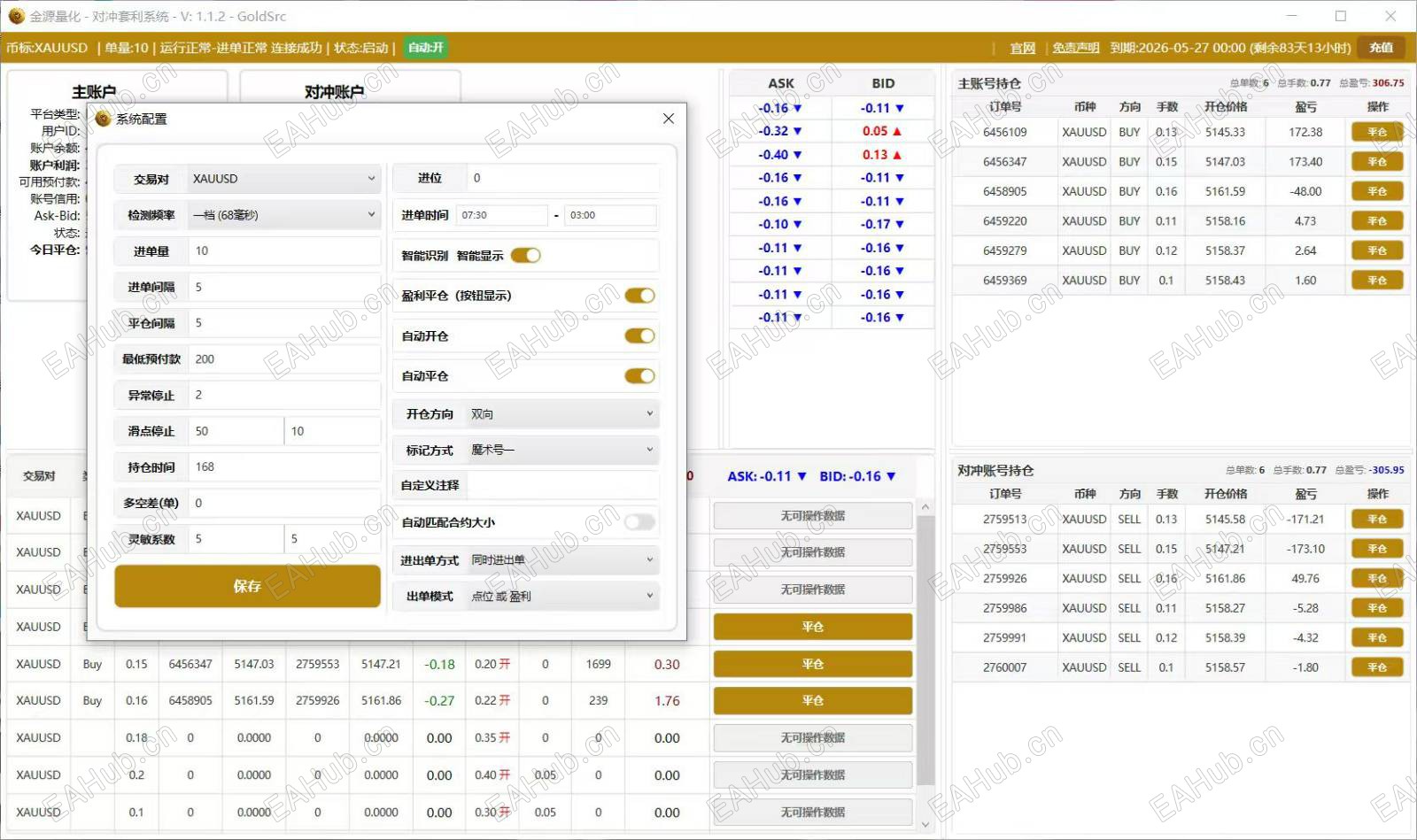Close the 系统配置 dialog

click(669, 119)
